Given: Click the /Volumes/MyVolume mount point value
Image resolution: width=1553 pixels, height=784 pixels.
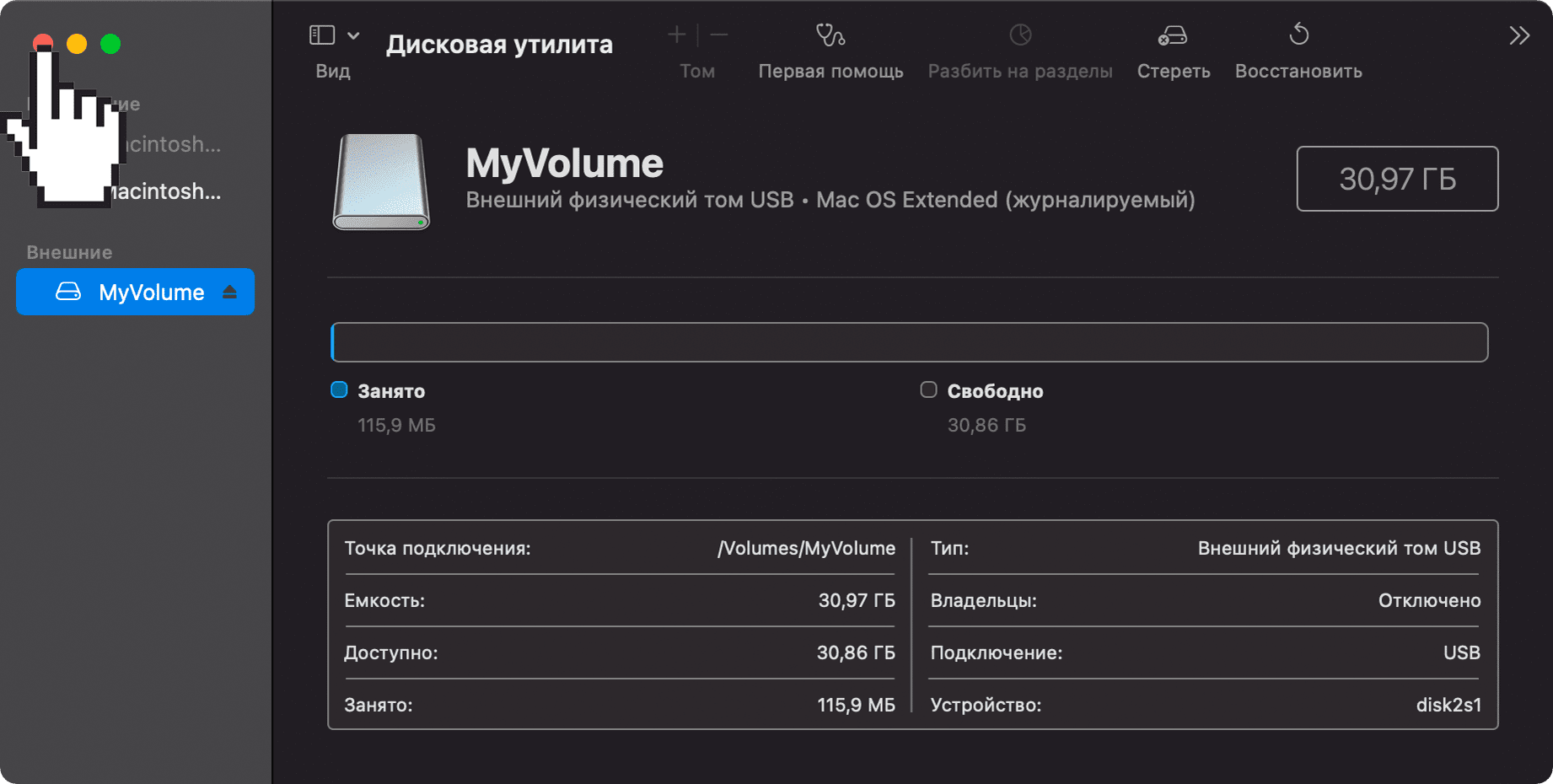Looking at the screenshot, I should pos(805,548).
